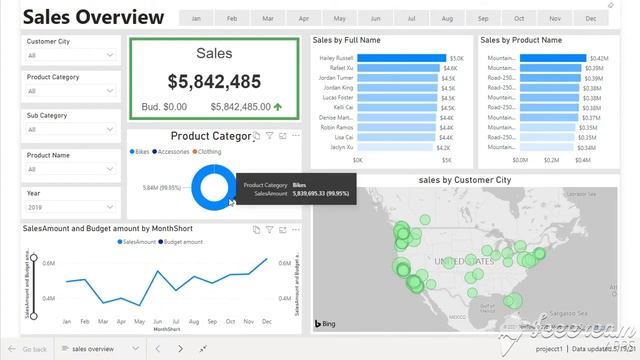Go to previous report page arrow
This screenshot has width=640, height=360.
158,349
